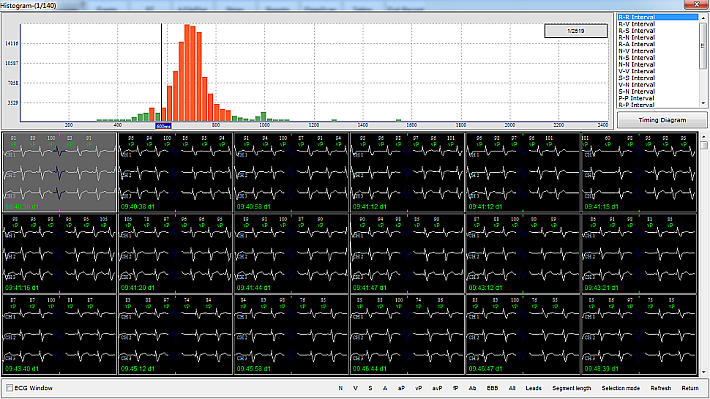
Task: Select the aP beat label
Action: 401,388
